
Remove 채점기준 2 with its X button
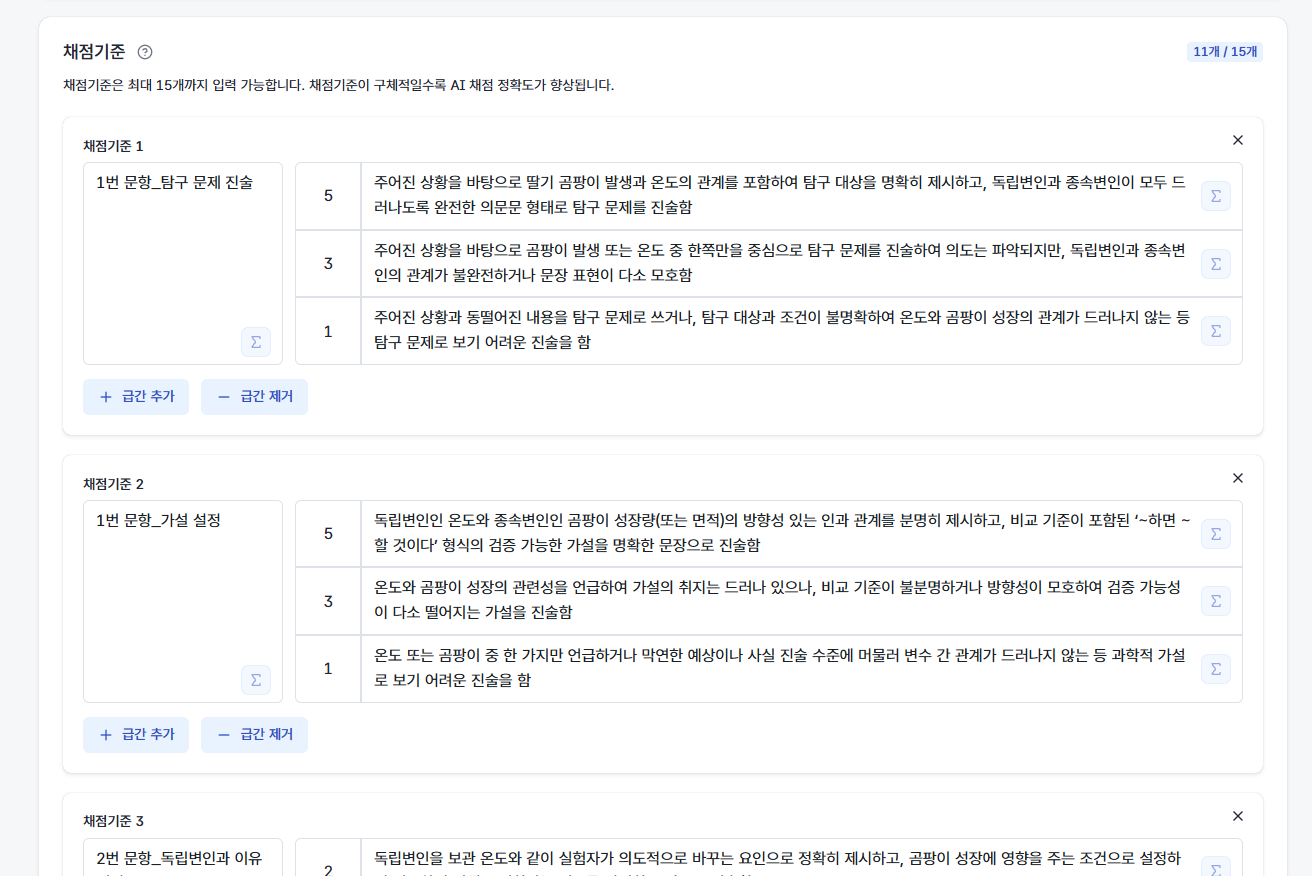pos(1238,478)
